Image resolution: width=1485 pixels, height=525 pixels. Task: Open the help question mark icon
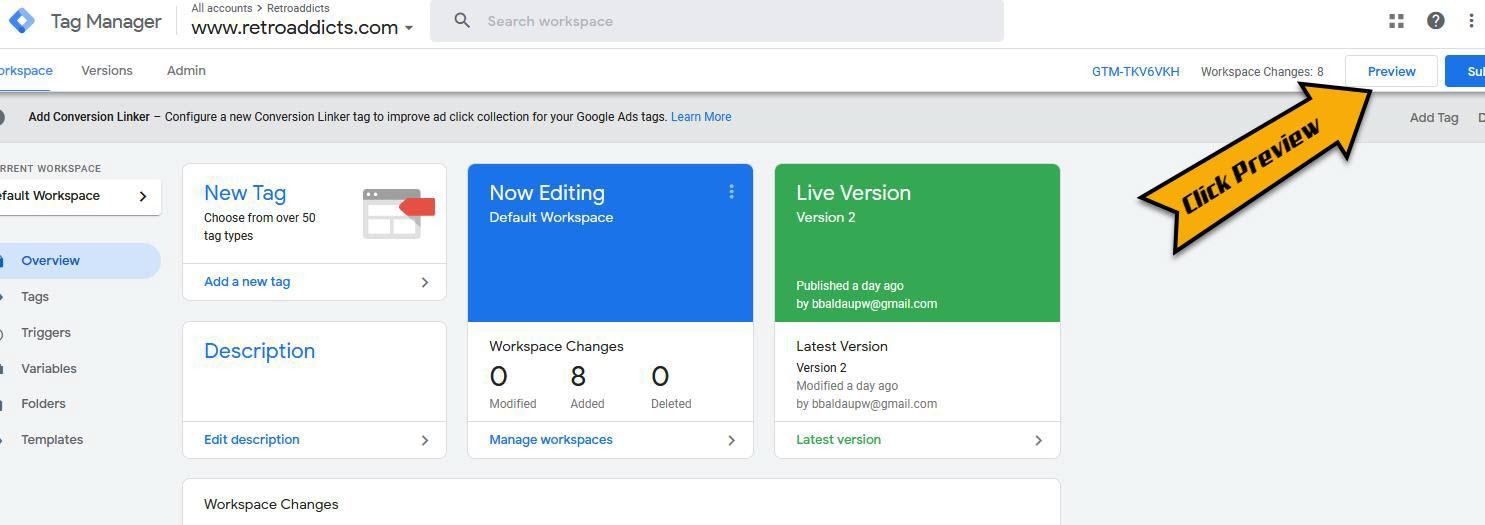[x=1435, y=20]
